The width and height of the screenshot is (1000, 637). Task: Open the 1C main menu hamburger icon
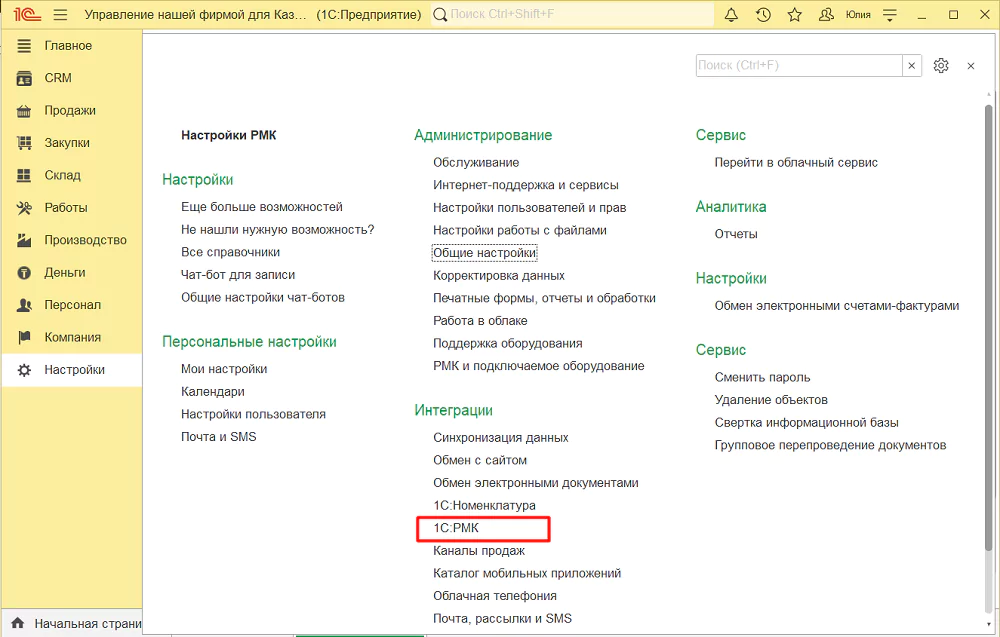click(60, 14)
